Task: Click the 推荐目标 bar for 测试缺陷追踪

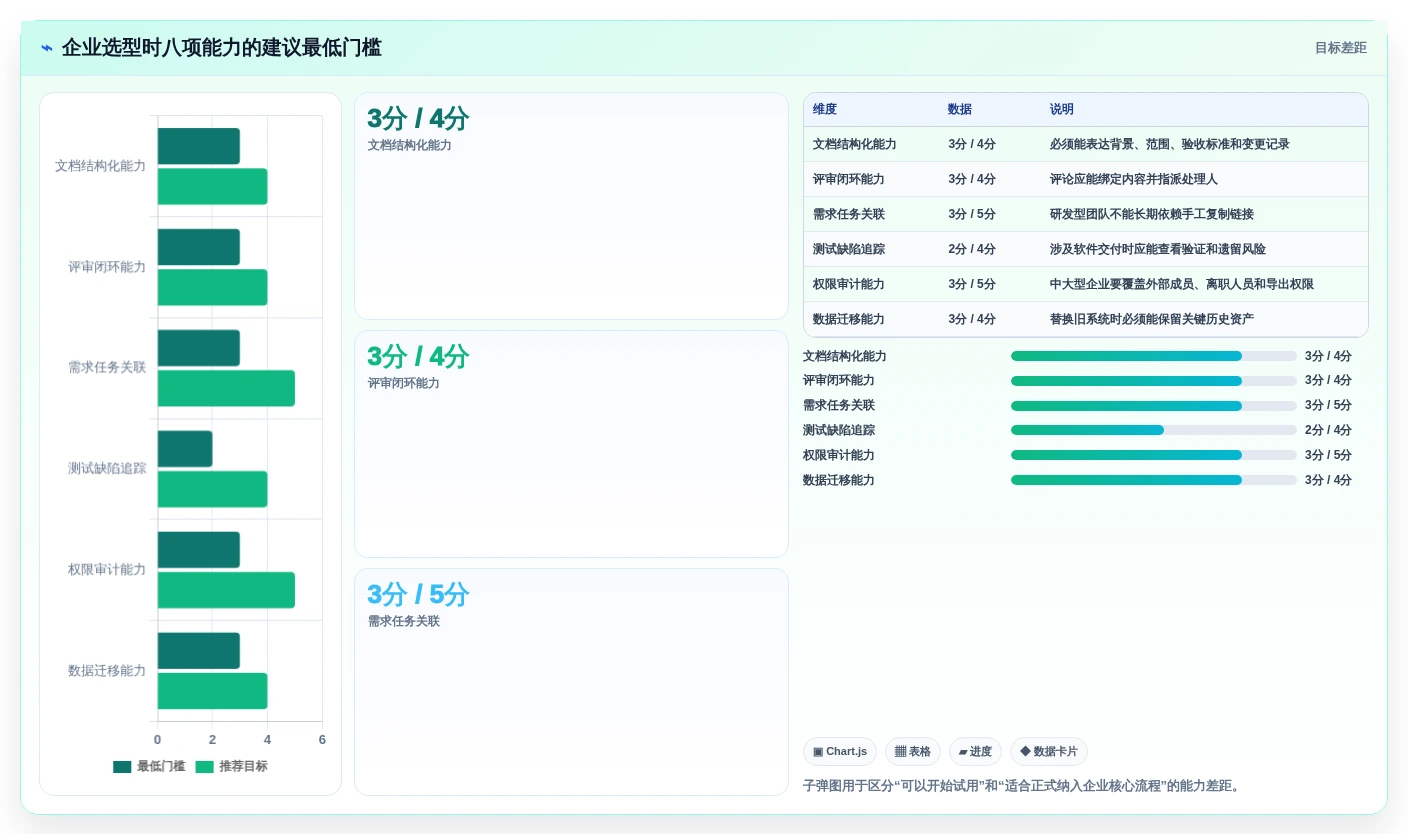Action: coord(212,489)
